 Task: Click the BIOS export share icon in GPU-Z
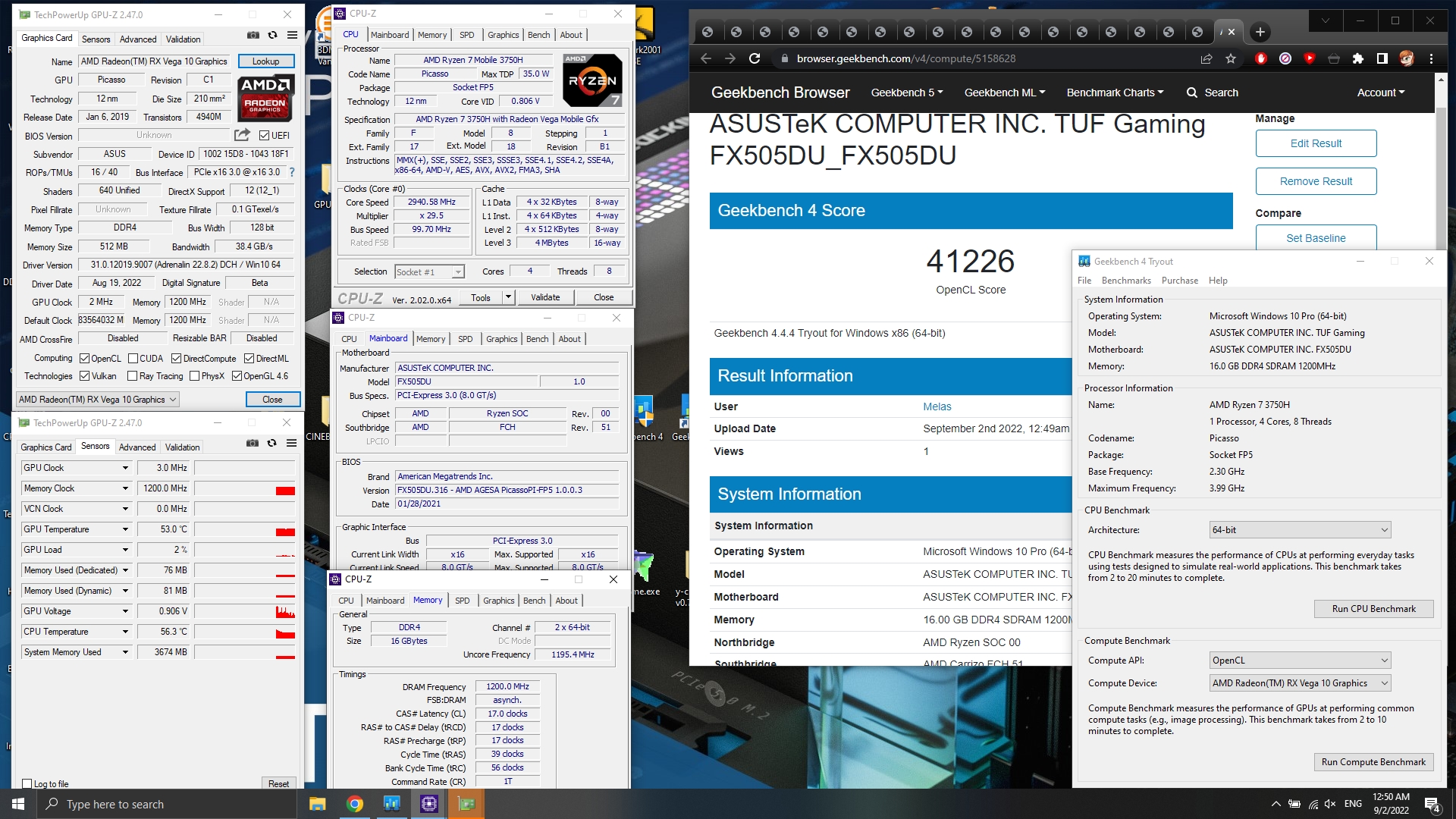point(243,135)
